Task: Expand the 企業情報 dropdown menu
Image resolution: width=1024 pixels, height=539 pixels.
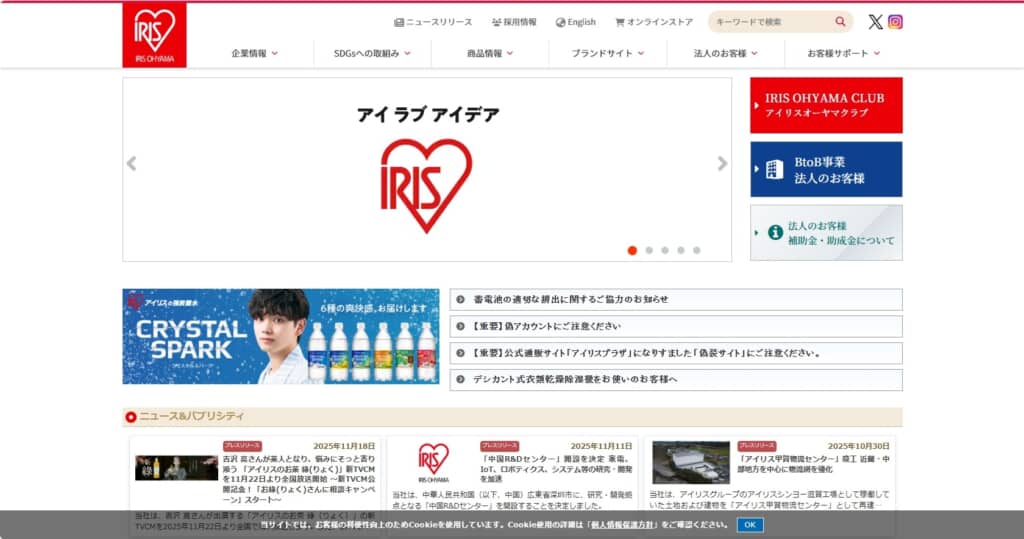Action: [254, 53]
